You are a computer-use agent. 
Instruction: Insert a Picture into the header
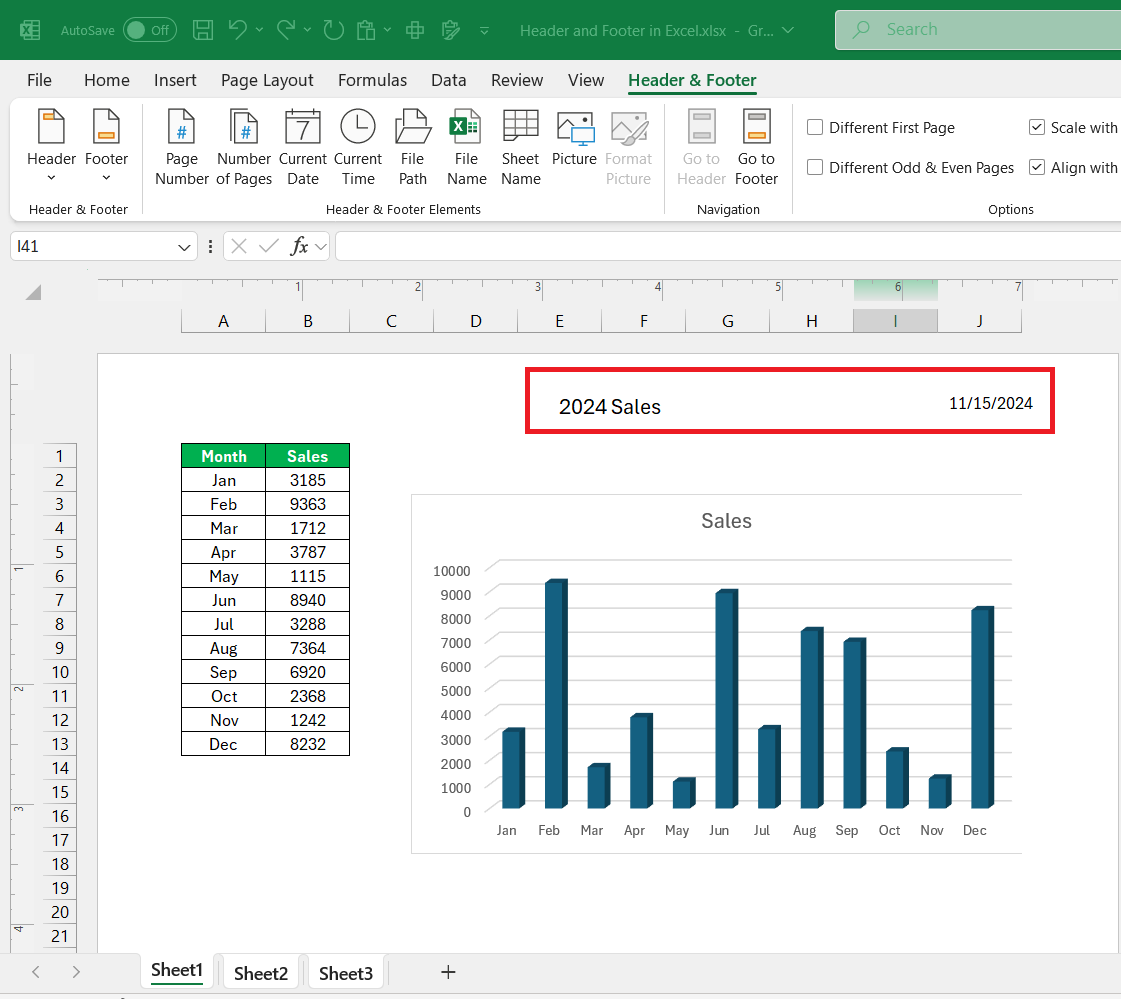(574, 139)
